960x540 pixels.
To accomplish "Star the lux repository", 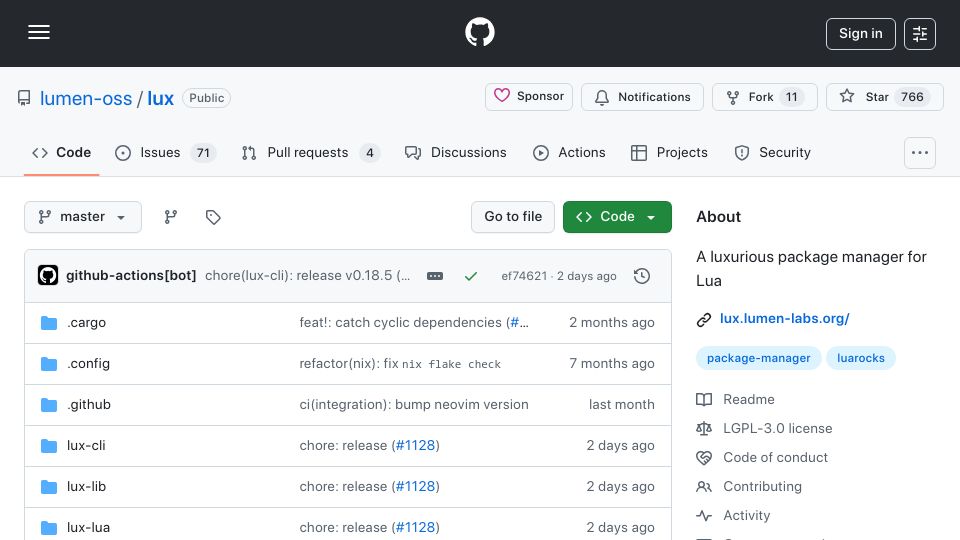I will pyautogui.click(x=885, y=97).
